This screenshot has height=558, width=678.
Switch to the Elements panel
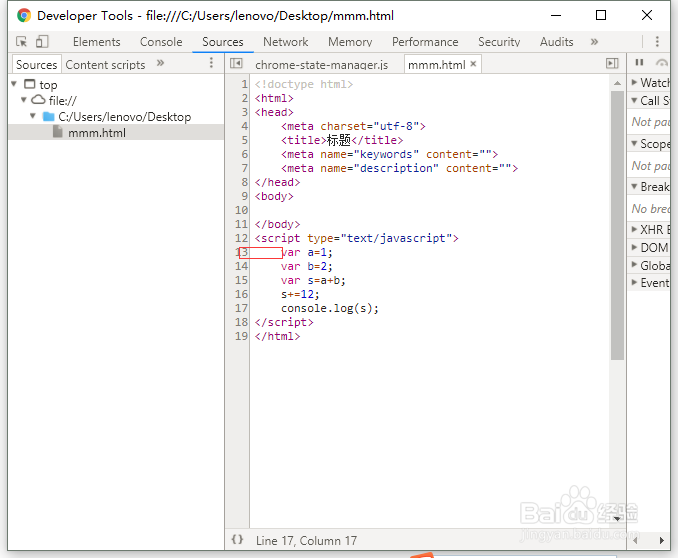pos(96,42)
